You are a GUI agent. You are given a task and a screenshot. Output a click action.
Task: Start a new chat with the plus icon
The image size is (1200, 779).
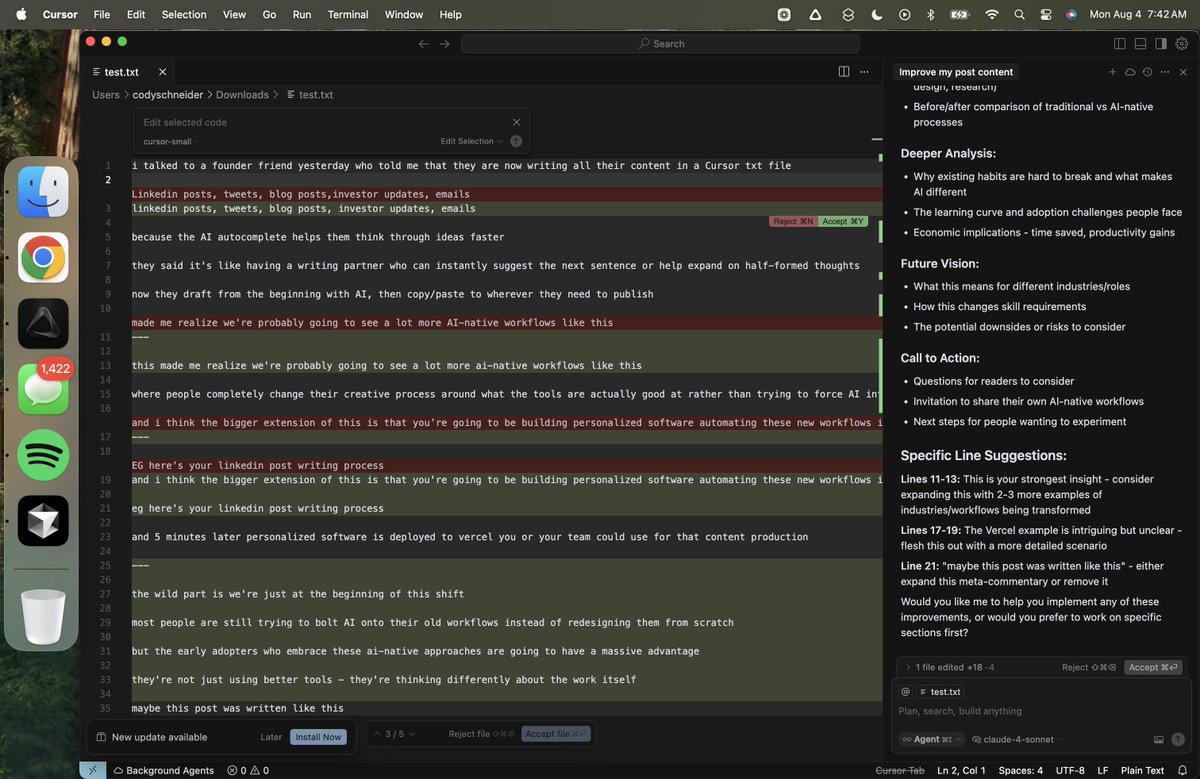point(1112,72)
